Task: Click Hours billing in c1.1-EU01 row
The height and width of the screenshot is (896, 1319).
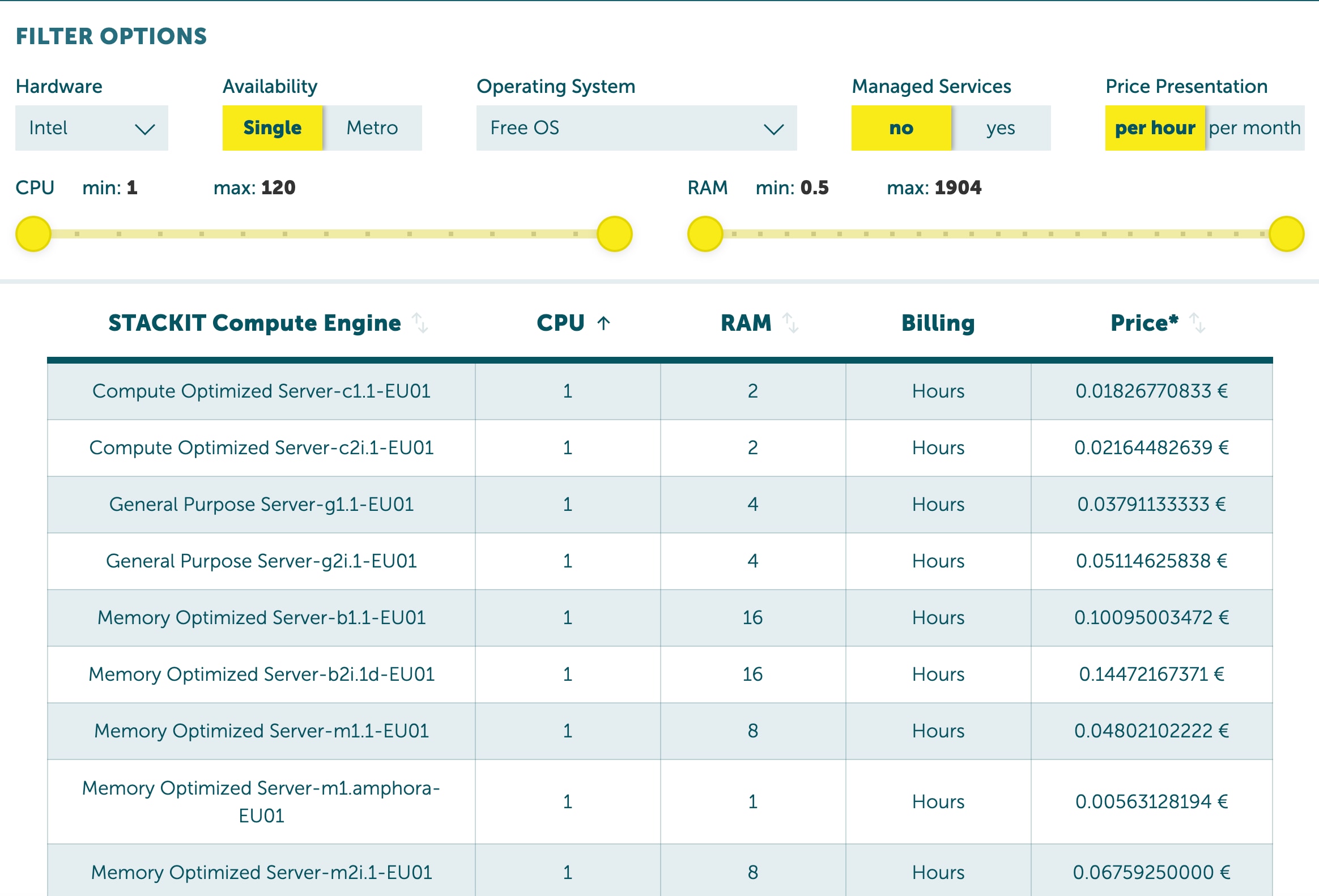Action: [x=938, y=391]
